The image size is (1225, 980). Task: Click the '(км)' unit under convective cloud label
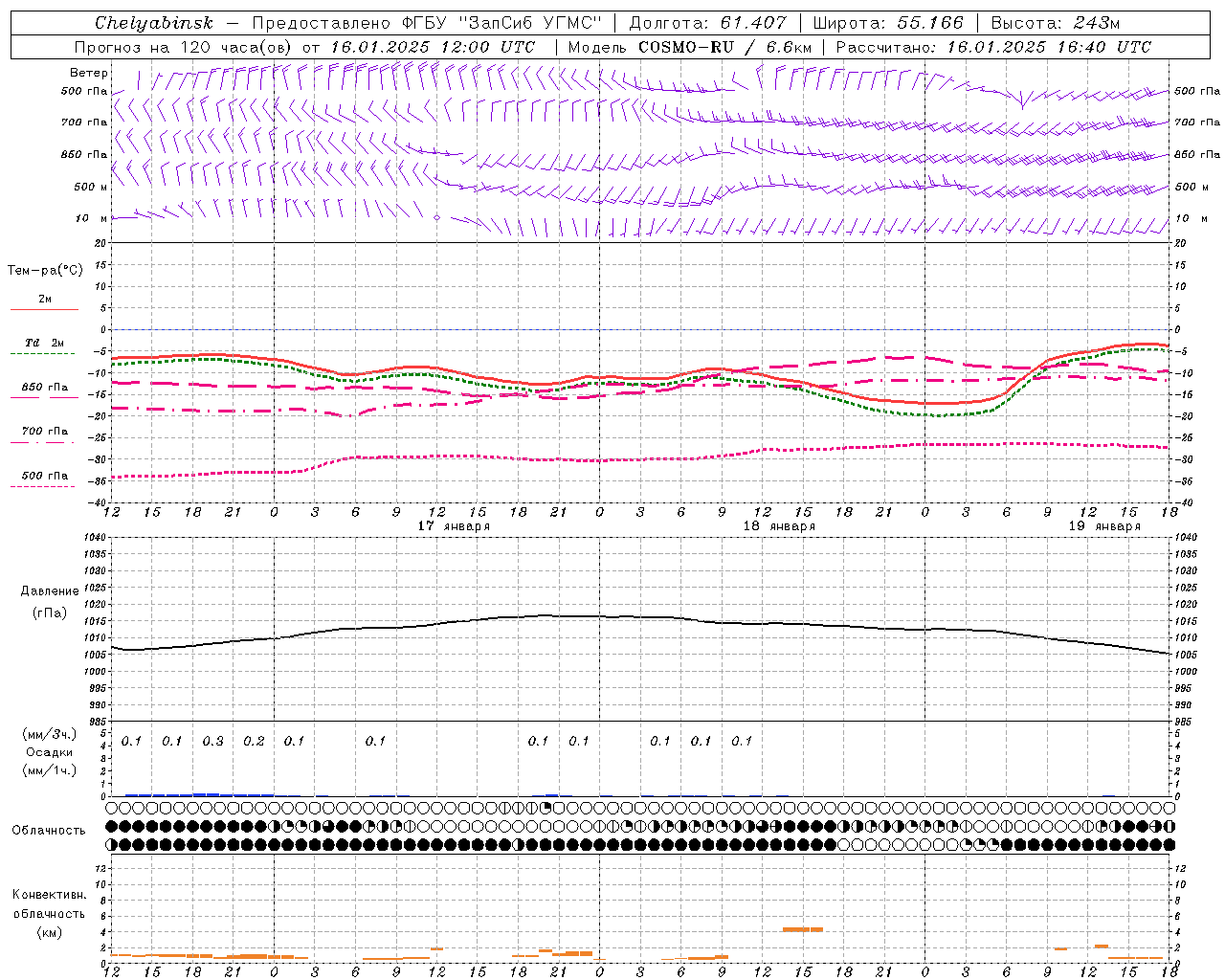click(49, 932)
